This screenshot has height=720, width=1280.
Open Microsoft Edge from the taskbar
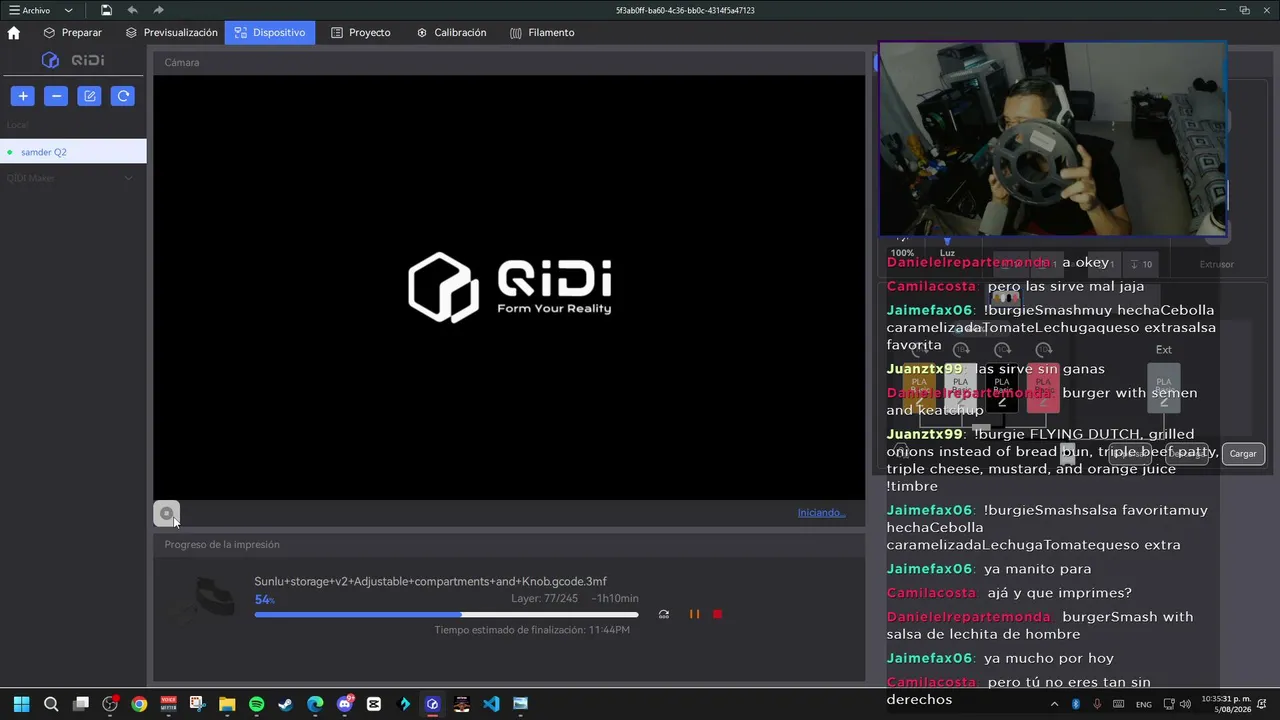pos(315,704)
